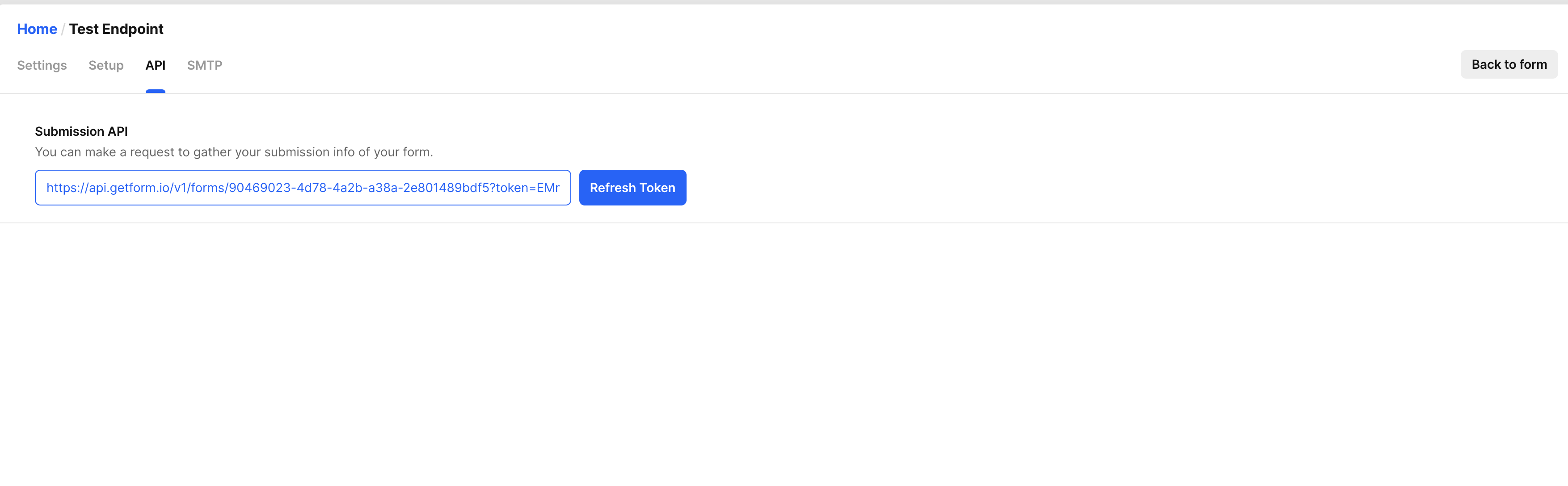This screenshot has width=1568, height=486.
Task: Click Back to form button
Action: pyautogui.click(x=1509, y=64)
